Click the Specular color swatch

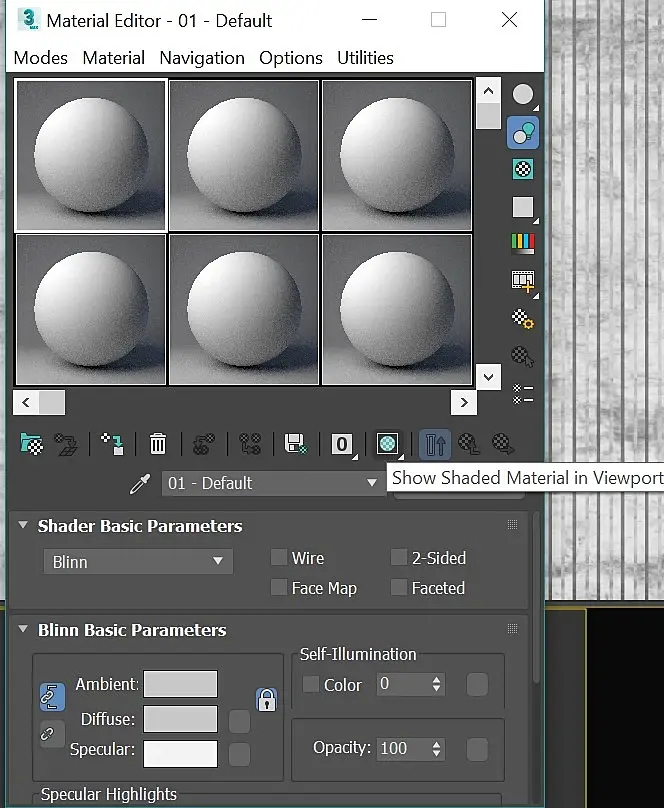coord(180,754)
